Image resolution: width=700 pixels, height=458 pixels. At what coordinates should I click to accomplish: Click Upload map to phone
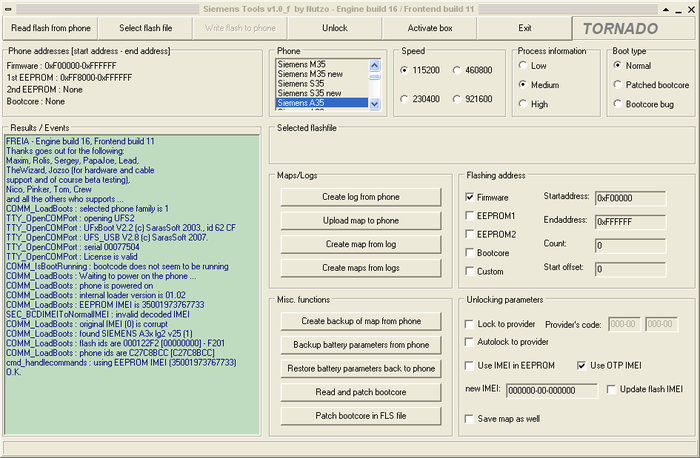[x=361, y=221]
